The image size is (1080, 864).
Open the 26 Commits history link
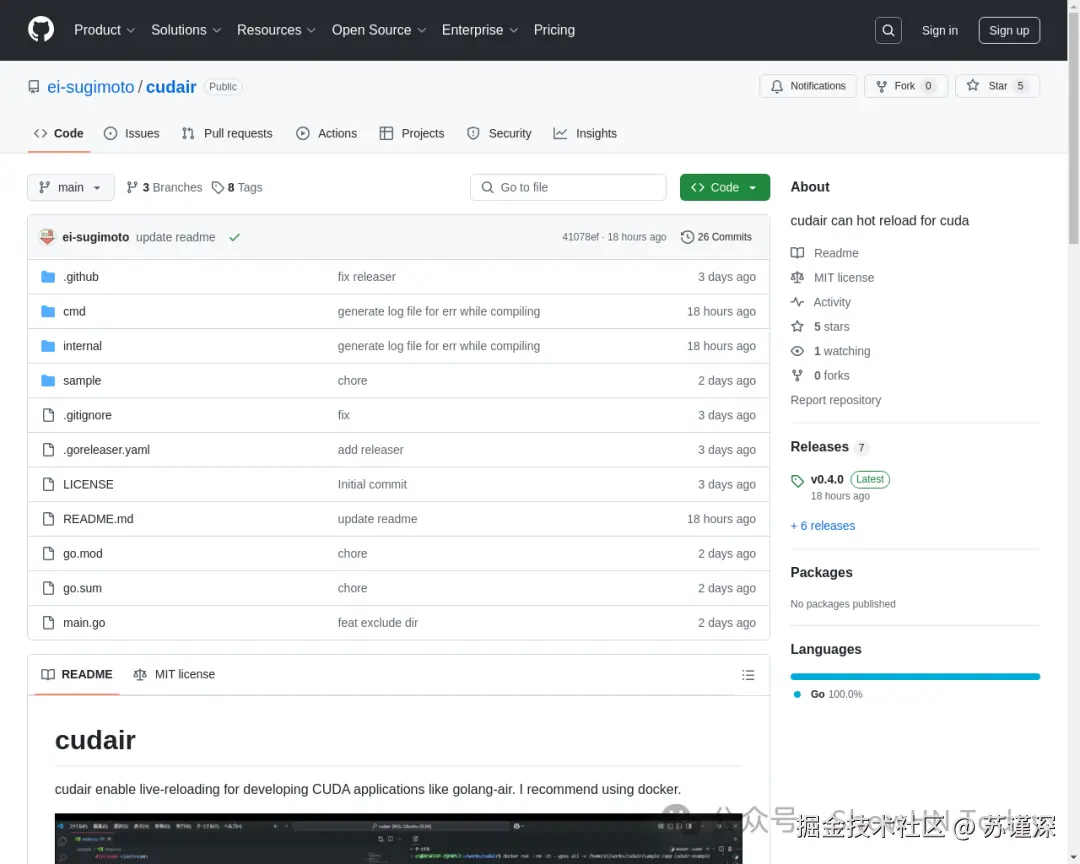[x=716, y=237]
